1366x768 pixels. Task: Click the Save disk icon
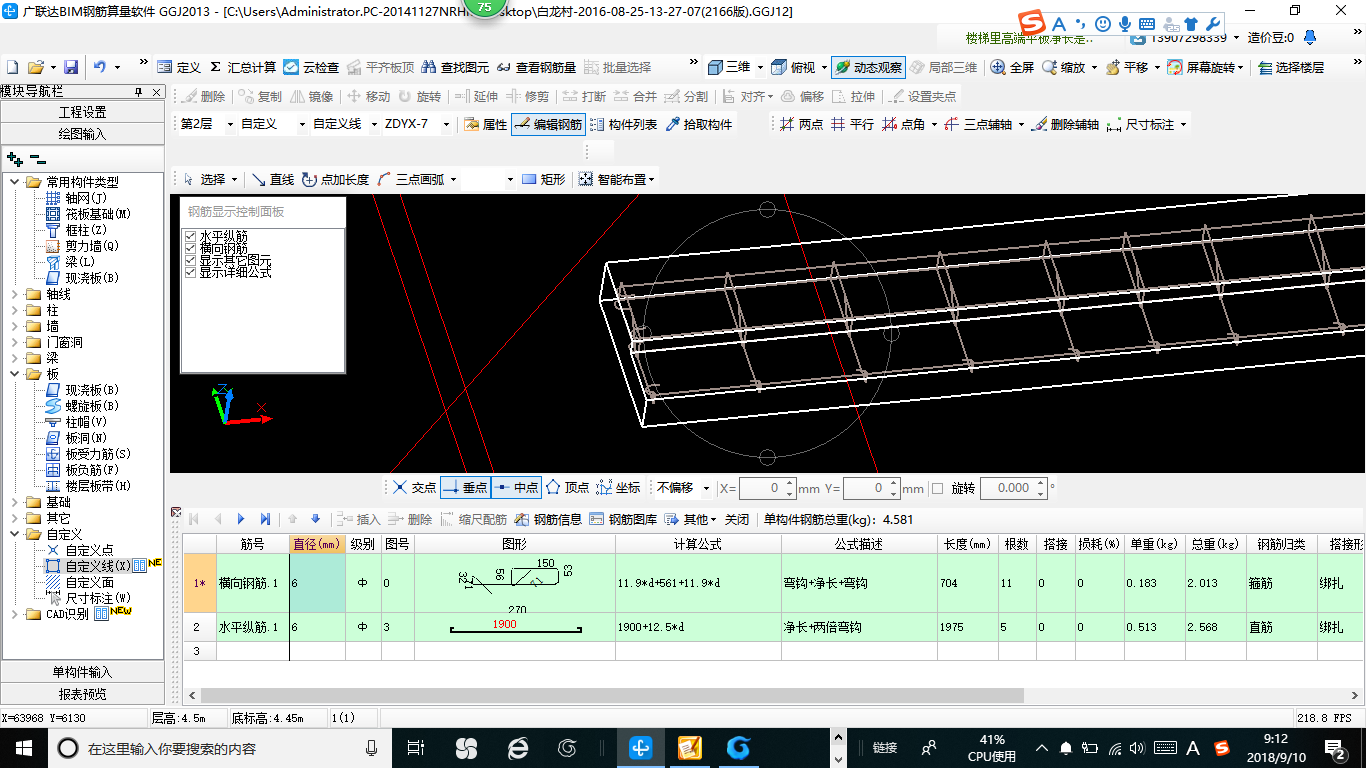[x=71, y=67]
